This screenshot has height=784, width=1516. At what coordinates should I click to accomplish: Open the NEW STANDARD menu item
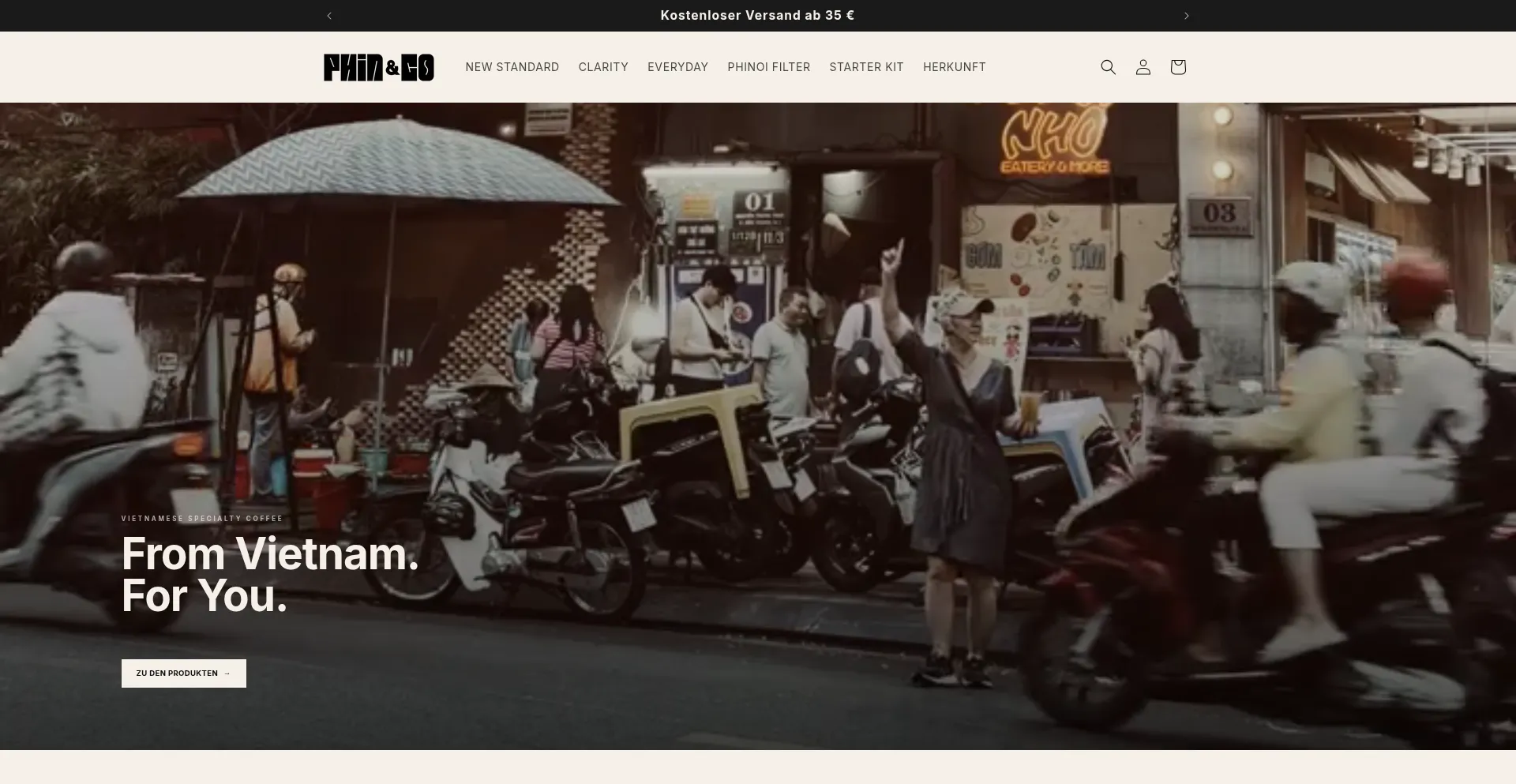(512, 67)
